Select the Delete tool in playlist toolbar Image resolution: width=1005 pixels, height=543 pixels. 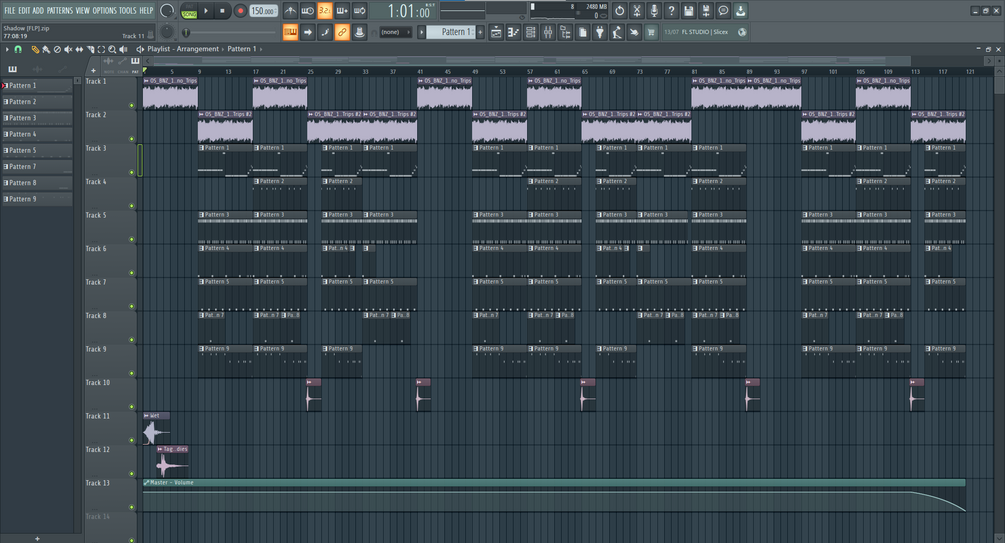[57, 49]
